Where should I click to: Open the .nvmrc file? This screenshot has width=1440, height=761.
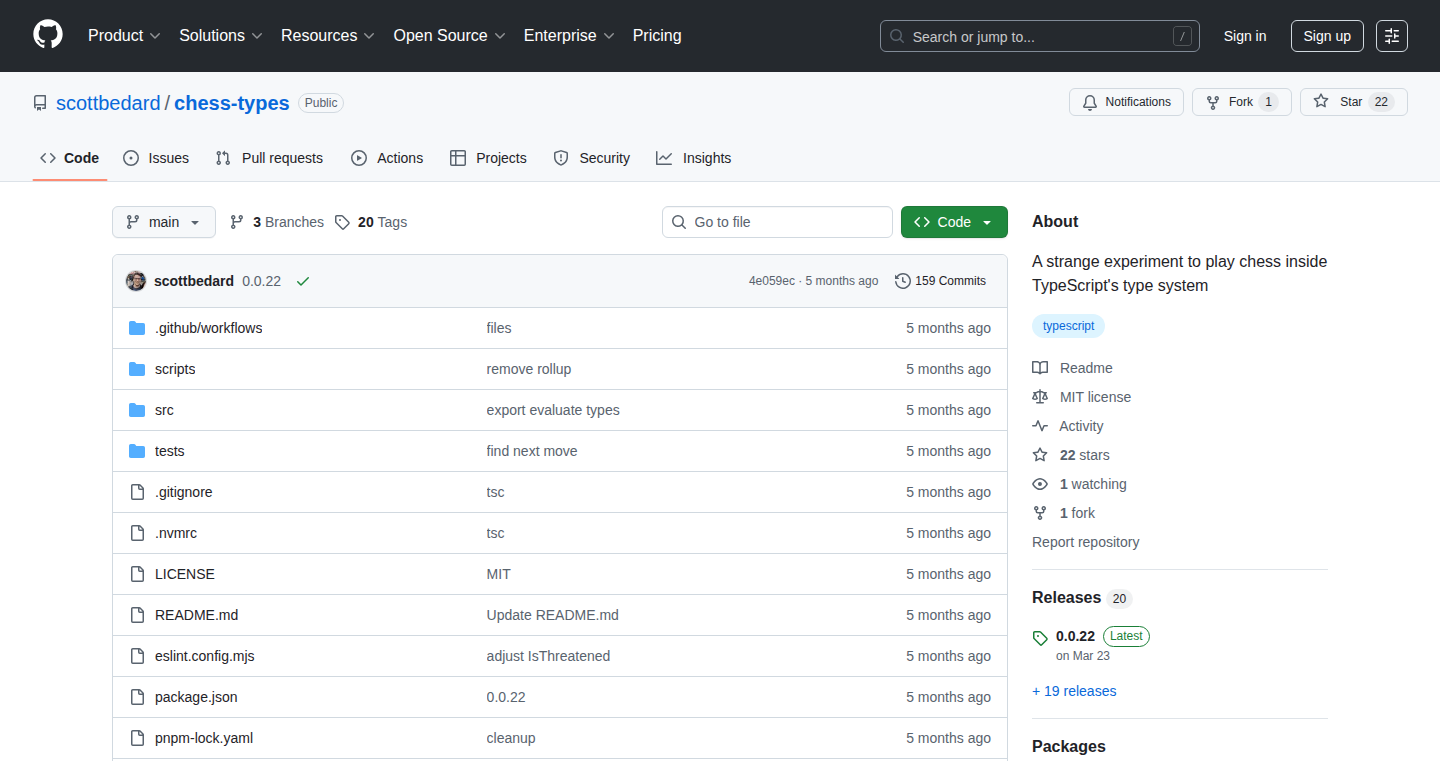point(176,533)
